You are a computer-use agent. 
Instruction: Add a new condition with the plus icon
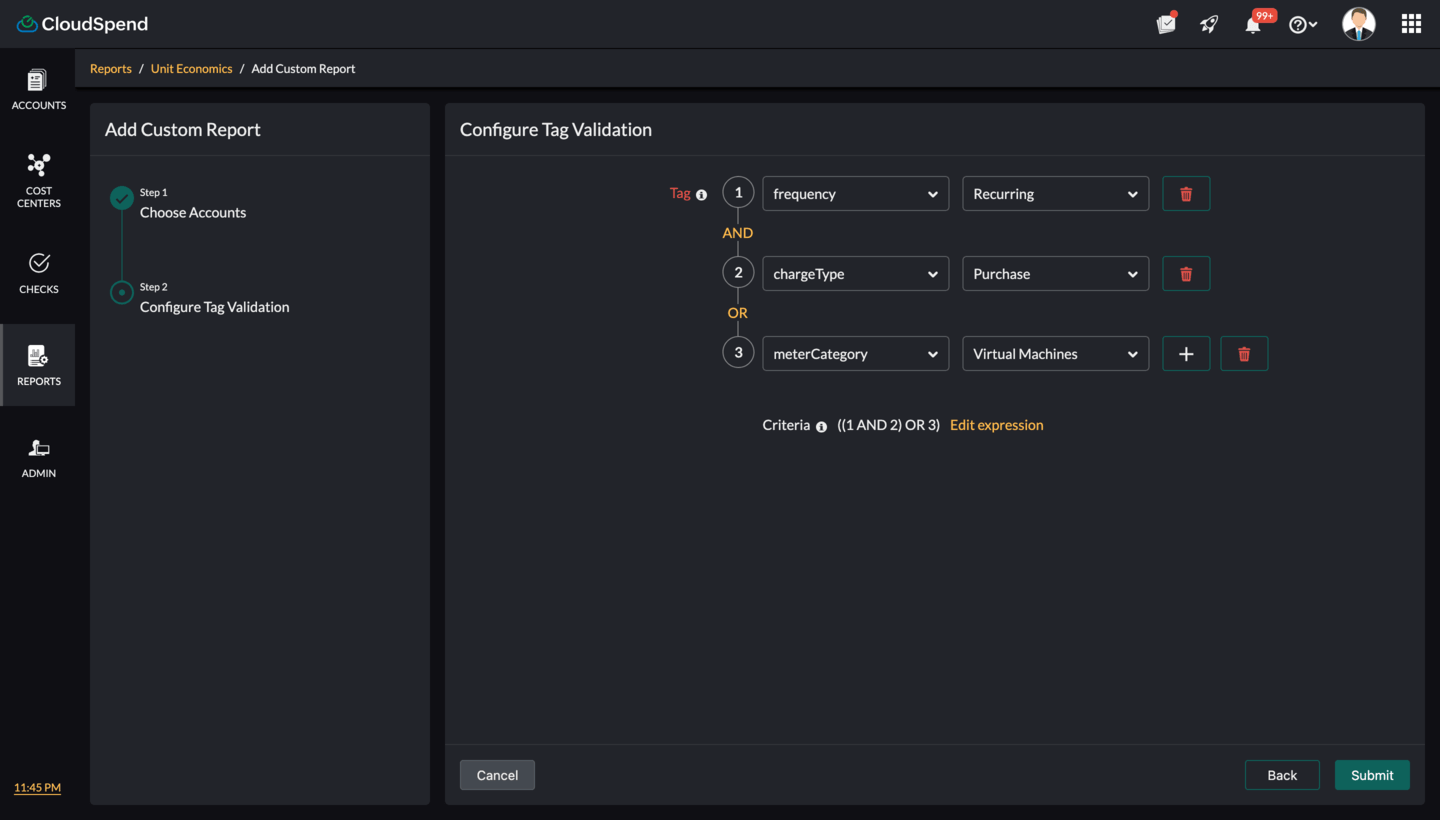tap(1185, 353)
